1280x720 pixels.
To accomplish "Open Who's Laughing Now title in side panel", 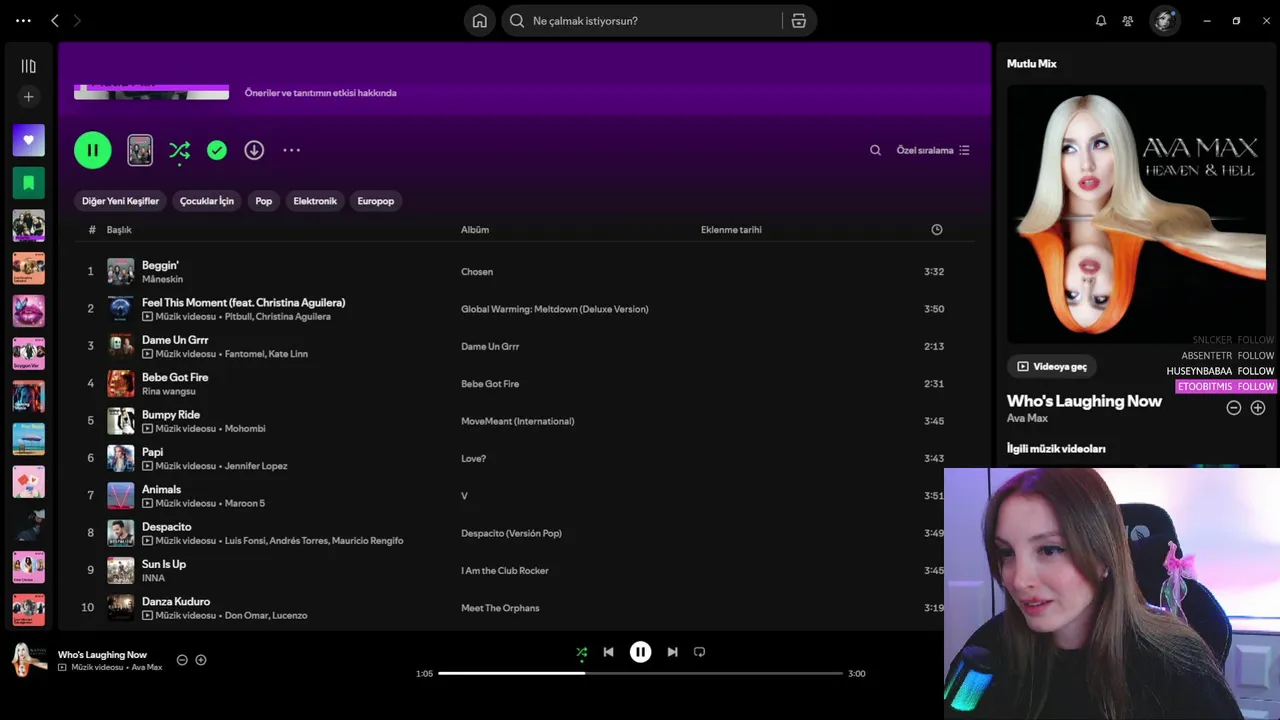I will (1084, 401).
